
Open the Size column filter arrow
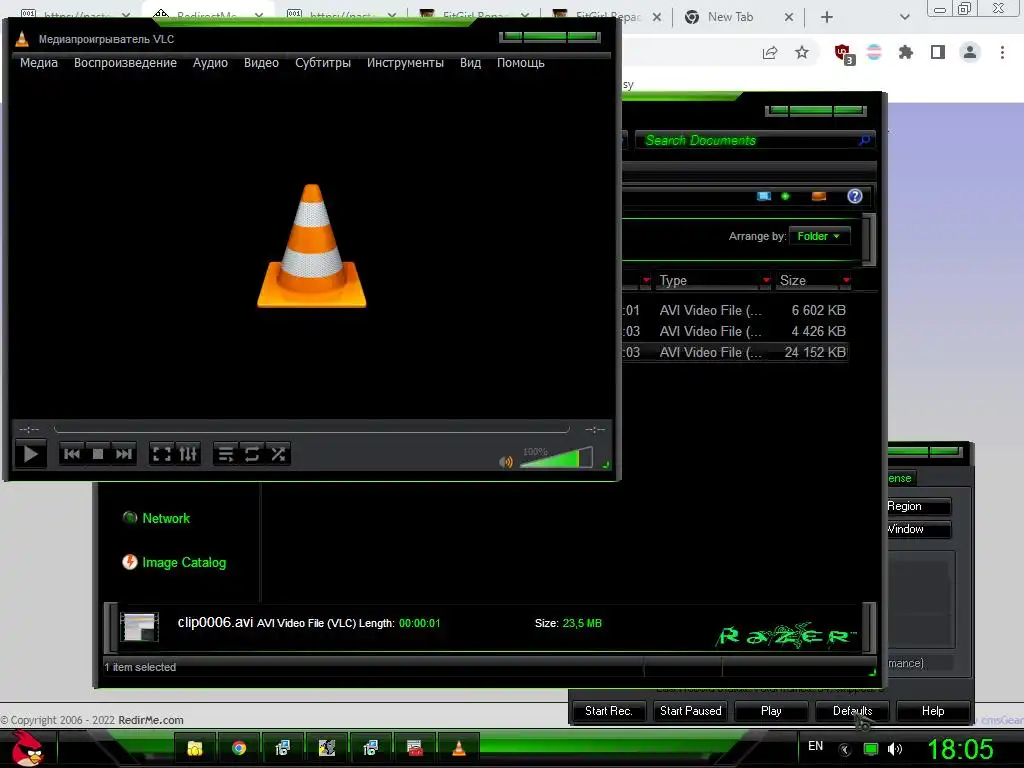(846, 280)
